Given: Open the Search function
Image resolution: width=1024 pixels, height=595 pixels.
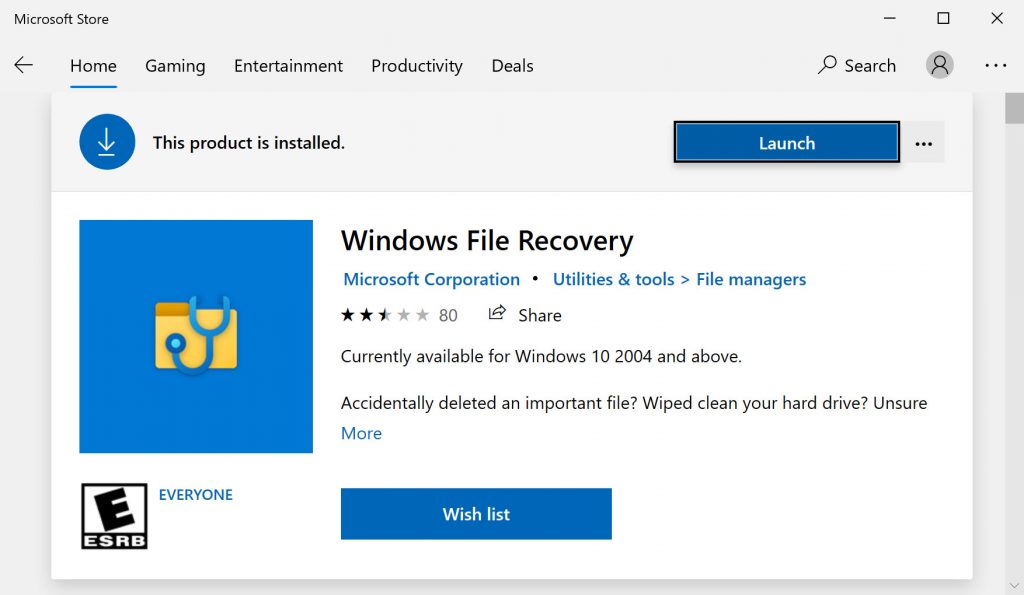Looking at the screenshot, I should click(856, 65).
